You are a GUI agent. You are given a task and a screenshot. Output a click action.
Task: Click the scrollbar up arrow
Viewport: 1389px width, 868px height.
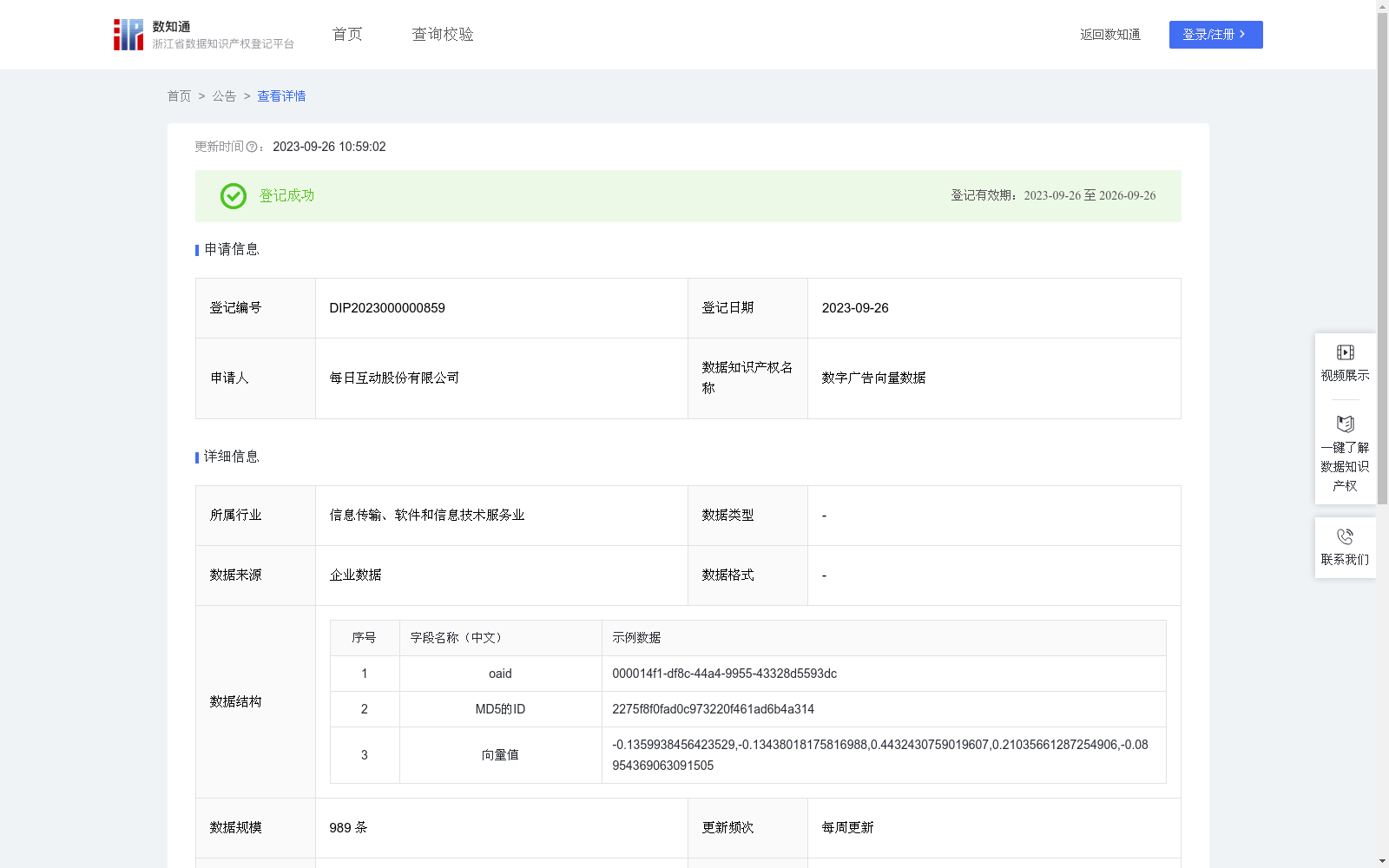coord(1382,6)
